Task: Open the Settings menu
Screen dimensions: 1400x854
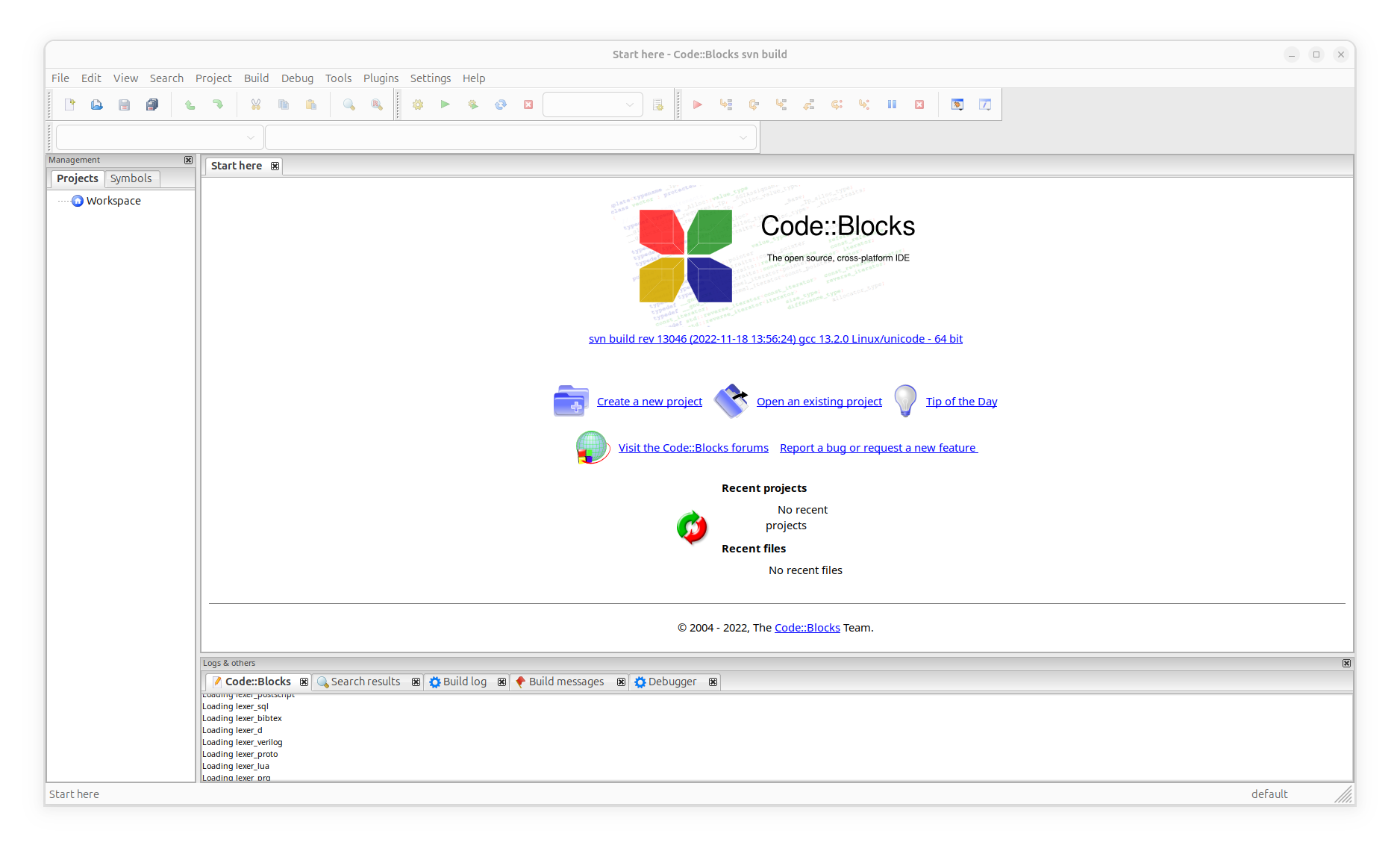Action: pos(431,78)
